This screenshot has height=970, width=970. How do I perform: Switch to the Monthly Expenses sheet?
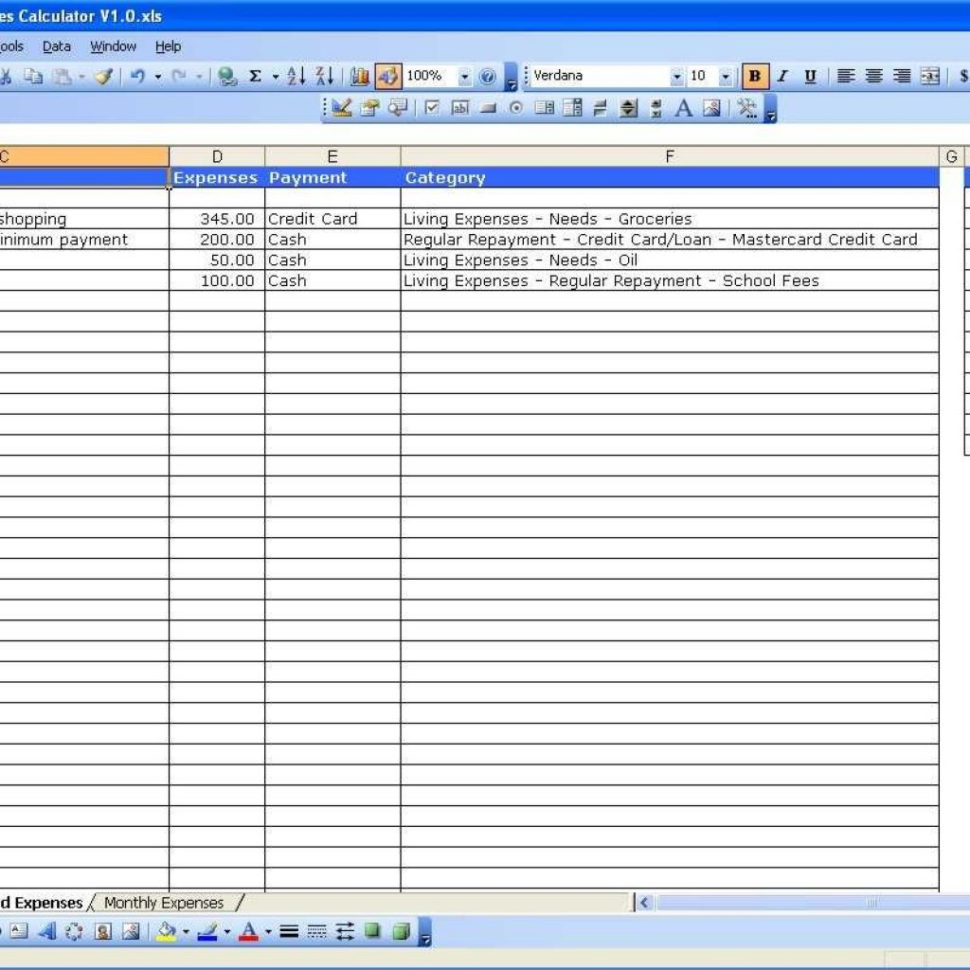[x=165, y=903]
